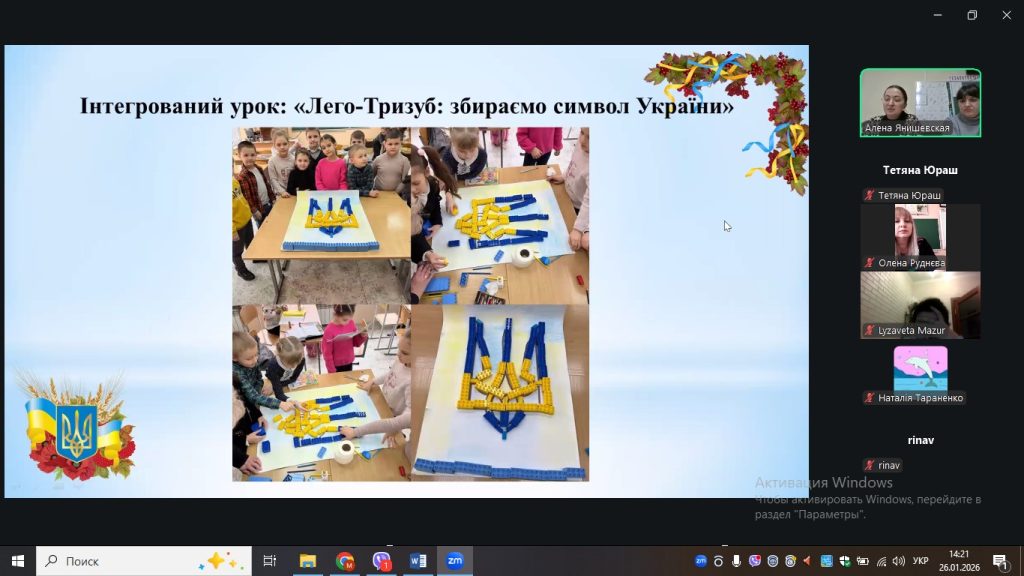Open the clock showing 14:21
Viewport: 1024px width, 576px height.
[959, 561]
